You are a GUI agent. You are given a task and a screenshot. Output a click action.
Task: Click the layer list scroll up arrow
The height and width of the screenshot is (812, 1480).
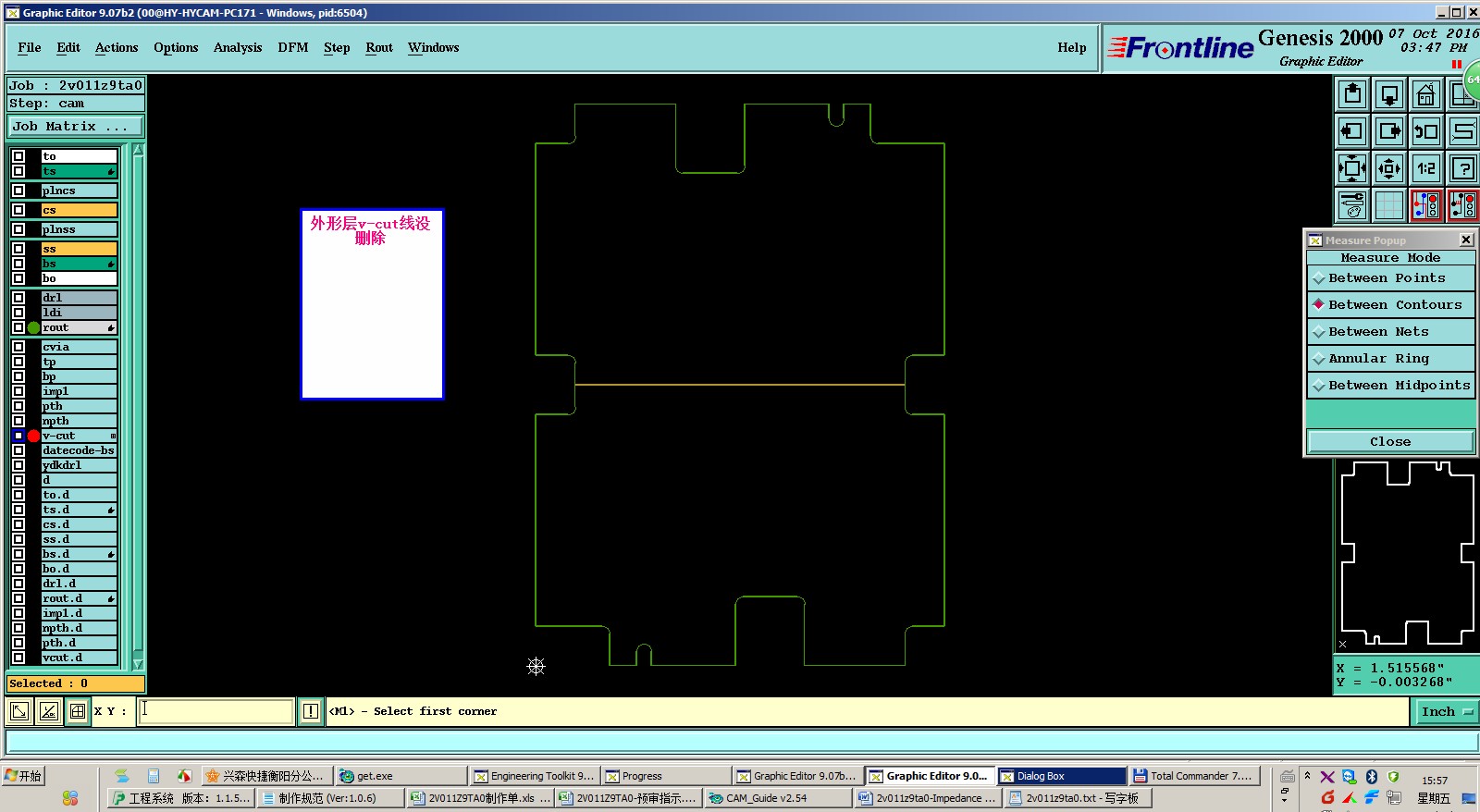(139, 150)
